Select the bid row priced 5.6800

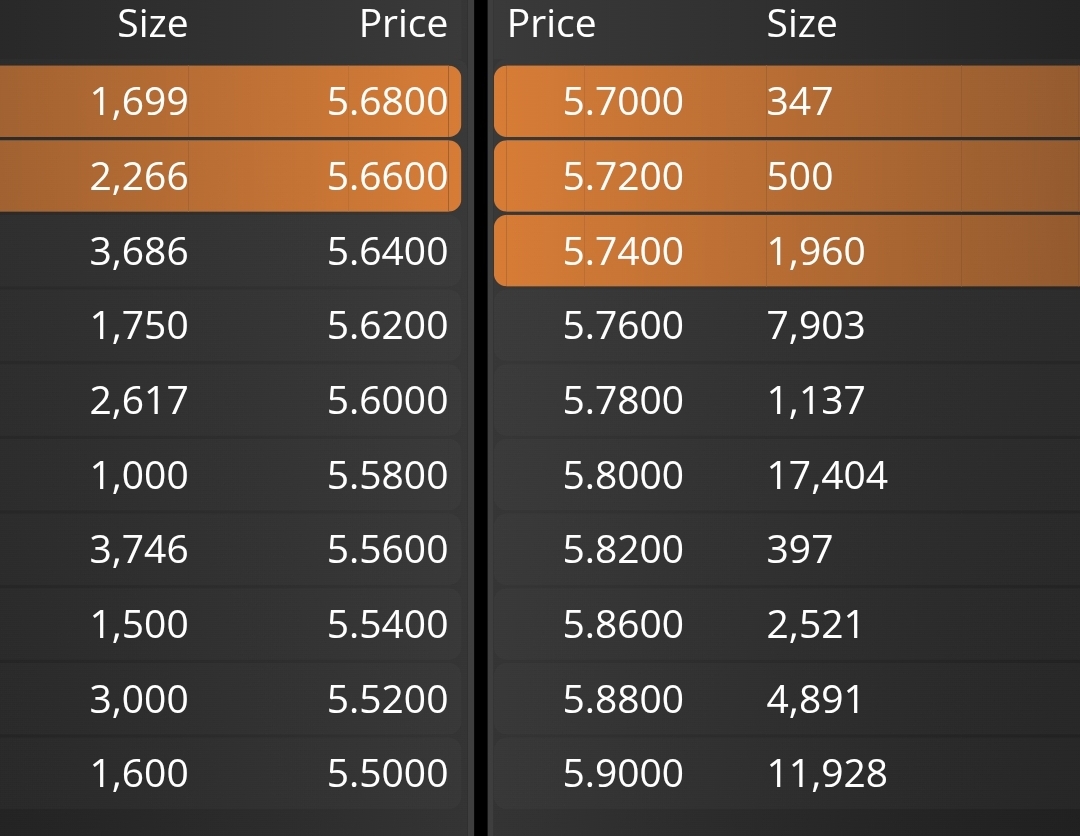(x=230, y=101)
